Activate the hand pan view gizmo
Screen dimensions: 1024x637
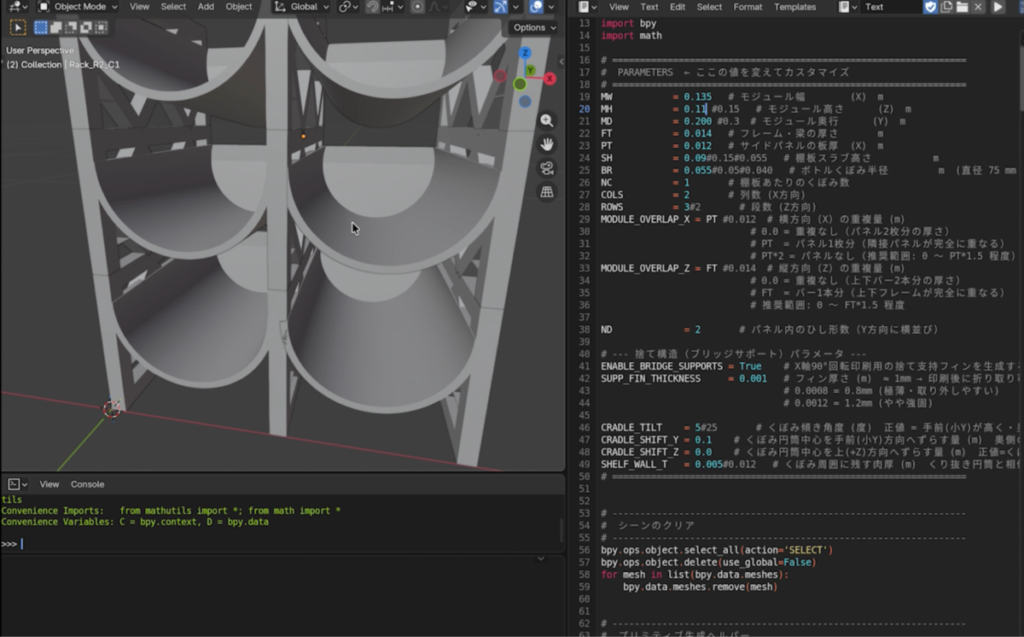tap(547, 144)
